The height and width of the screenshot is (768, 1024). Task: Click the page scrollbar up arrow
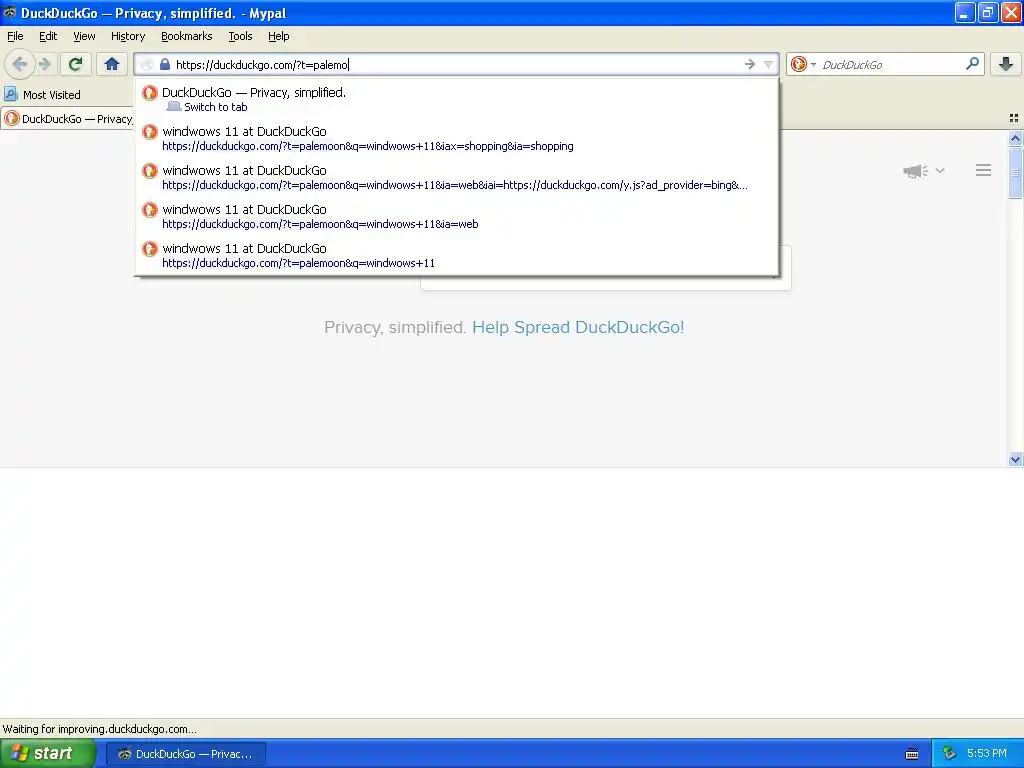[x=1016, y=138]
